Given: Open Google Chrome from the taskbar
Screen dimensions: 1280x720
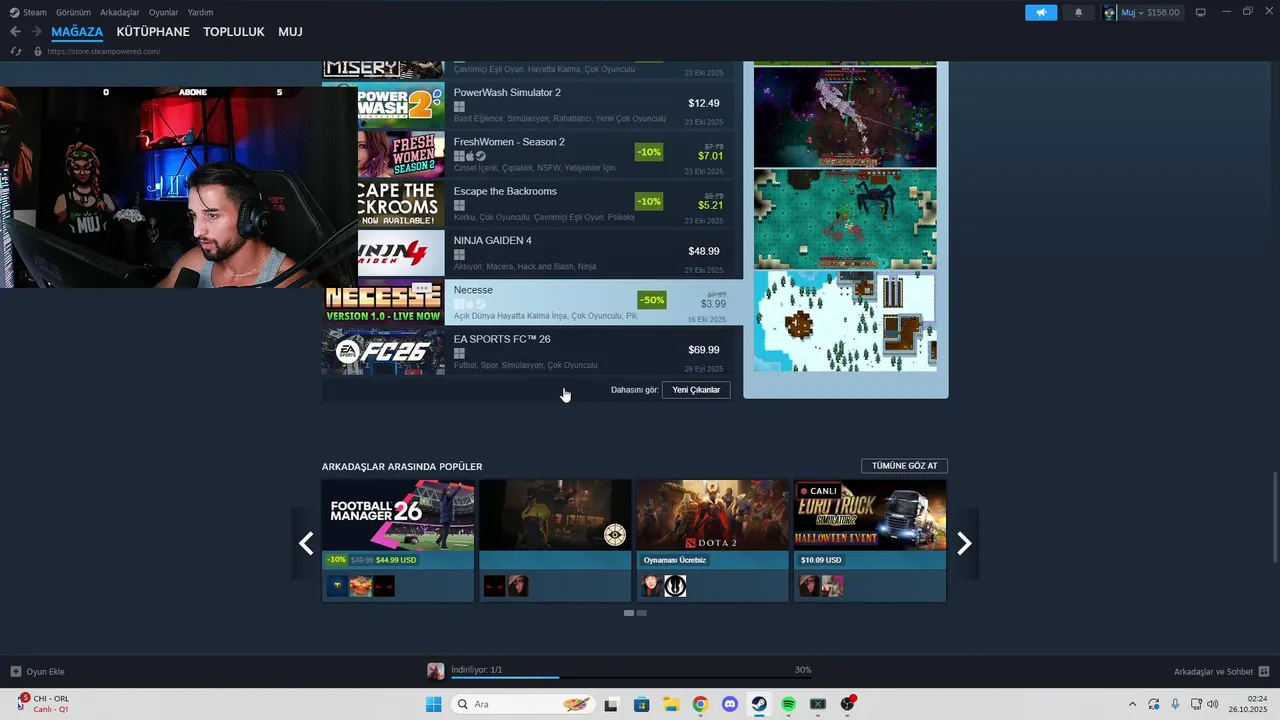Looking at the screenshot, I should 700,704.
